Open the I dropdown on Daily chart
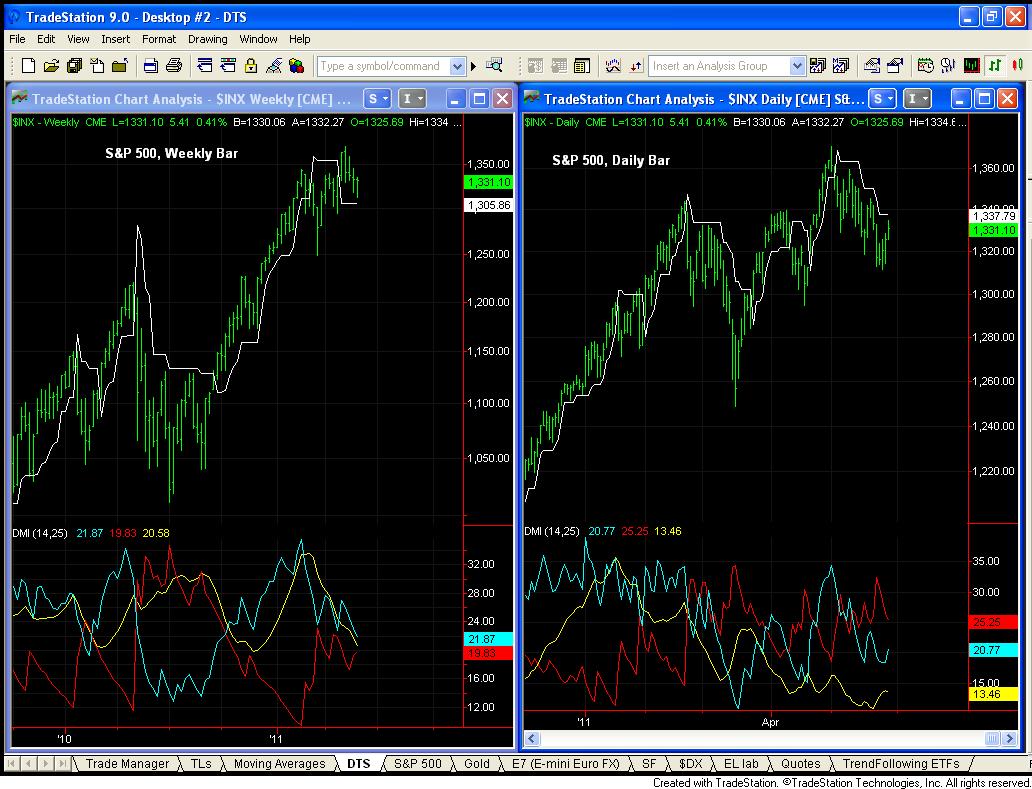The height and width of the screenshot is (789, 1032). pyautogui.click(x=917, y=99)
